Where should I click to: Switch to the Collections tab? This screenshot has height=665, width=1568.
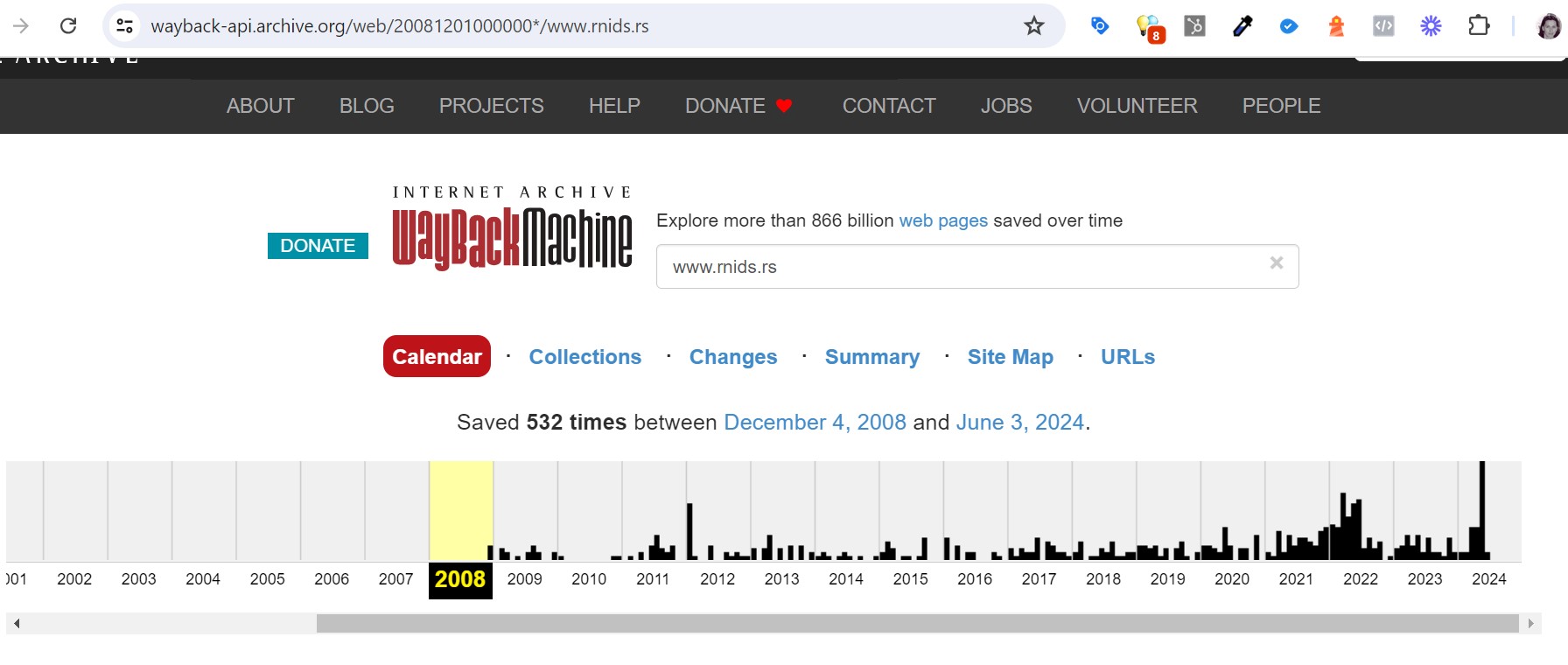584,357
